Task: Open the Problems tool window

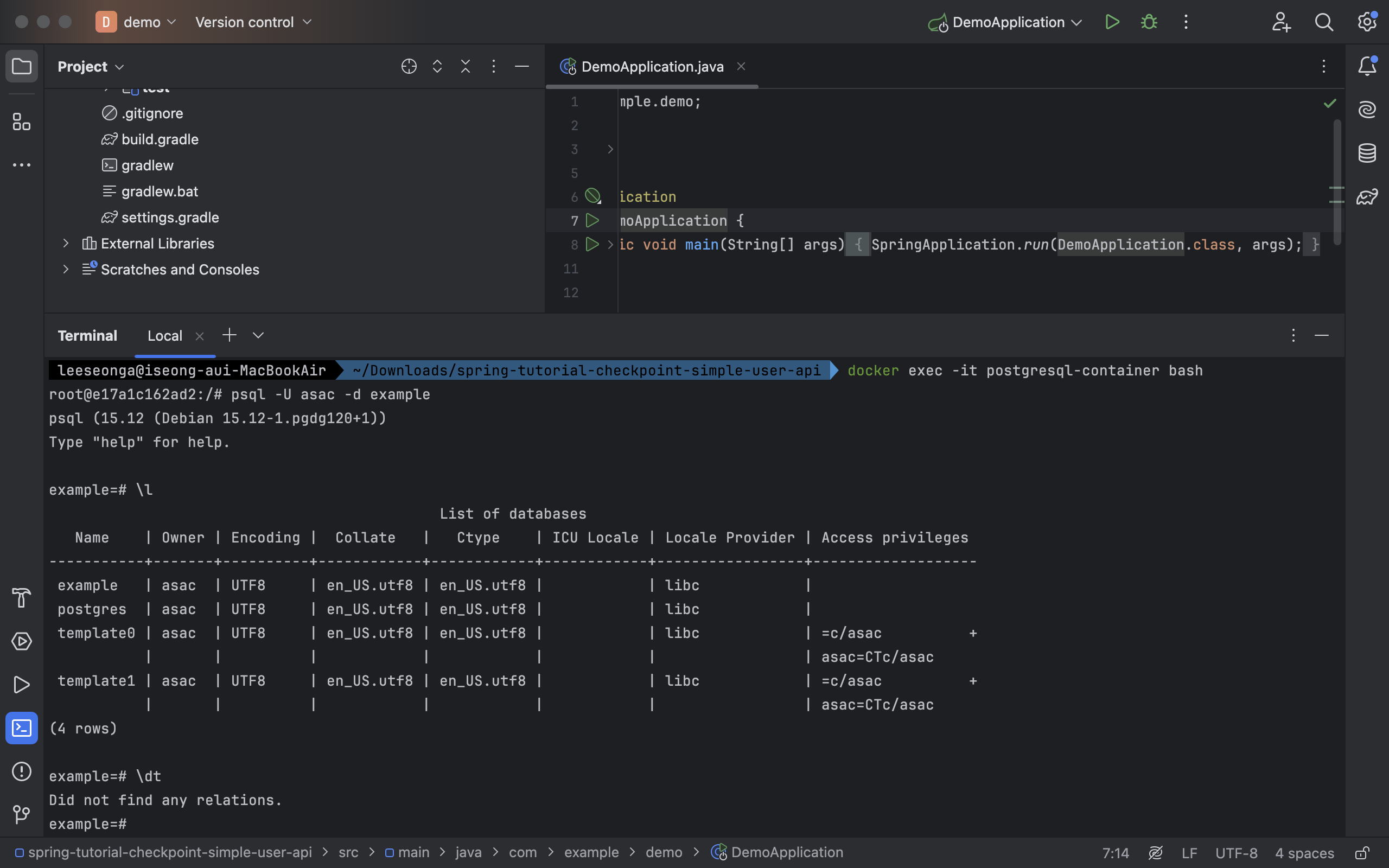Action: [x=21, y=771]
